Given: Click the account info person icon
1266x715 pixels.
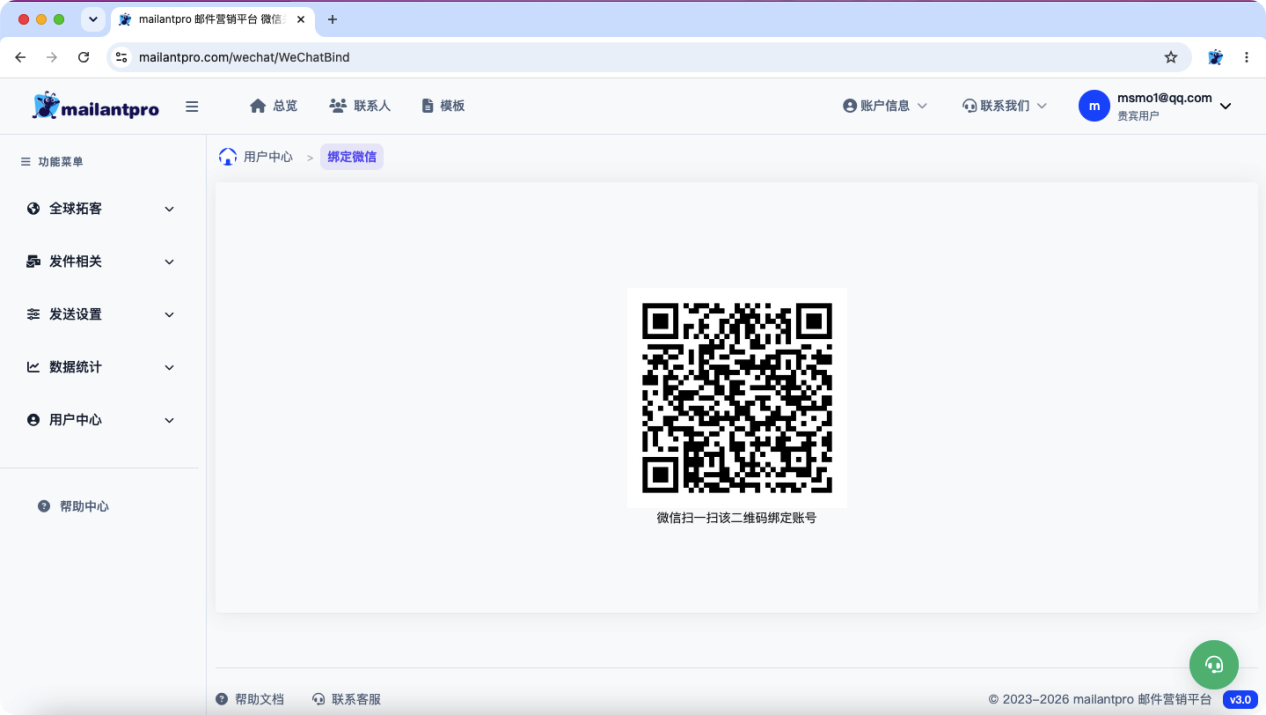Looking at the screenshot, I should pyautogui.click(x=850, y=105).
